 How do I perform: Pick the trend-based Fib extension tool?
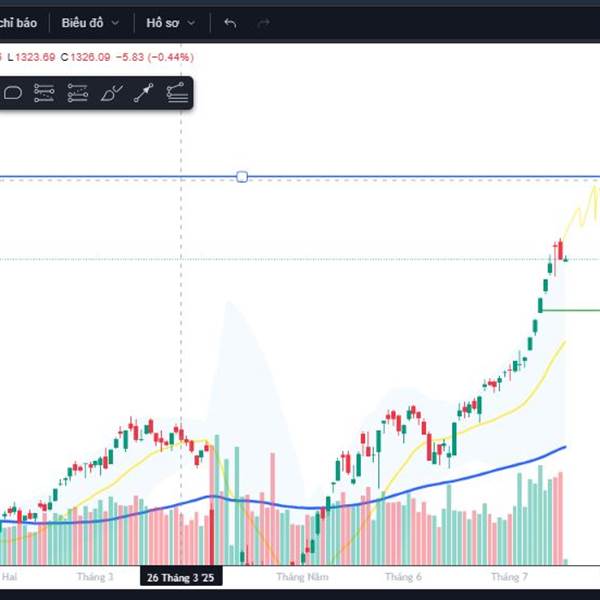click(177, 93)
